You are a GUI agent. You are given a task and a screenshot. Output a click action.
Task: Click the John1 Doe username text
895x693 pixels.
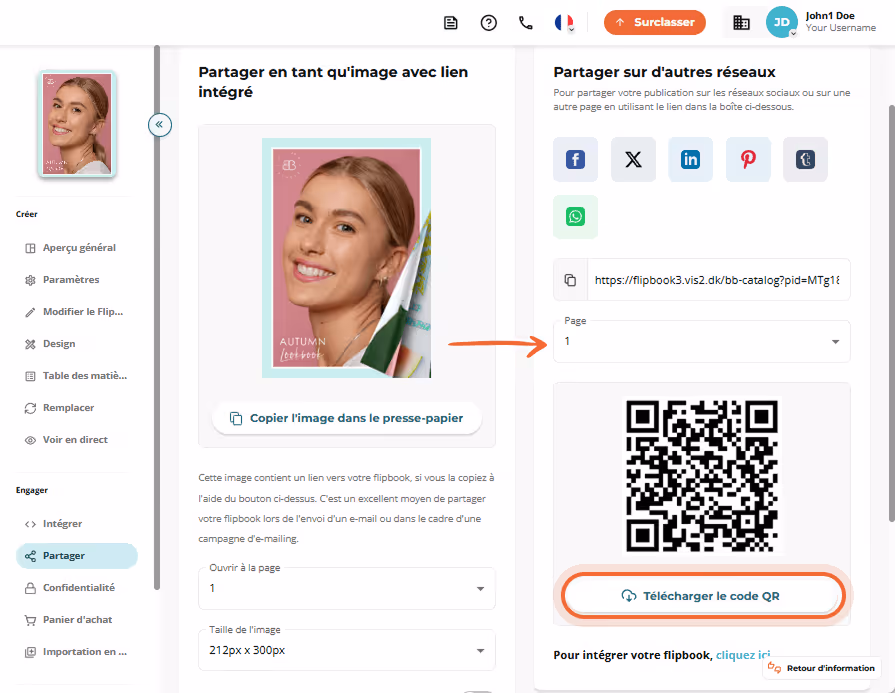tap(830, 16)
